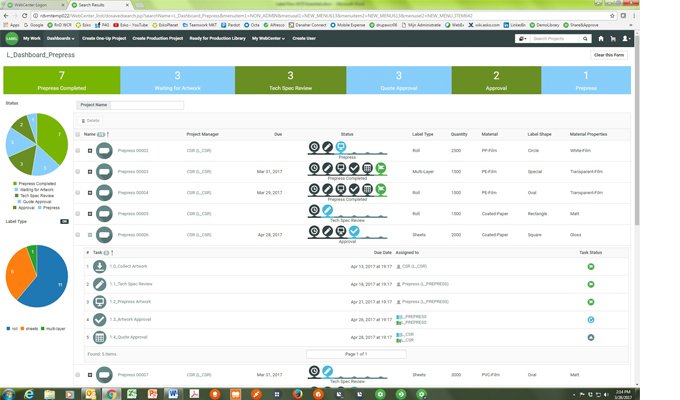This screenshot has width=680, height=400.
Task: Click the blue task status icon for Artwork Approval
Action: click(x=591, y=320)
